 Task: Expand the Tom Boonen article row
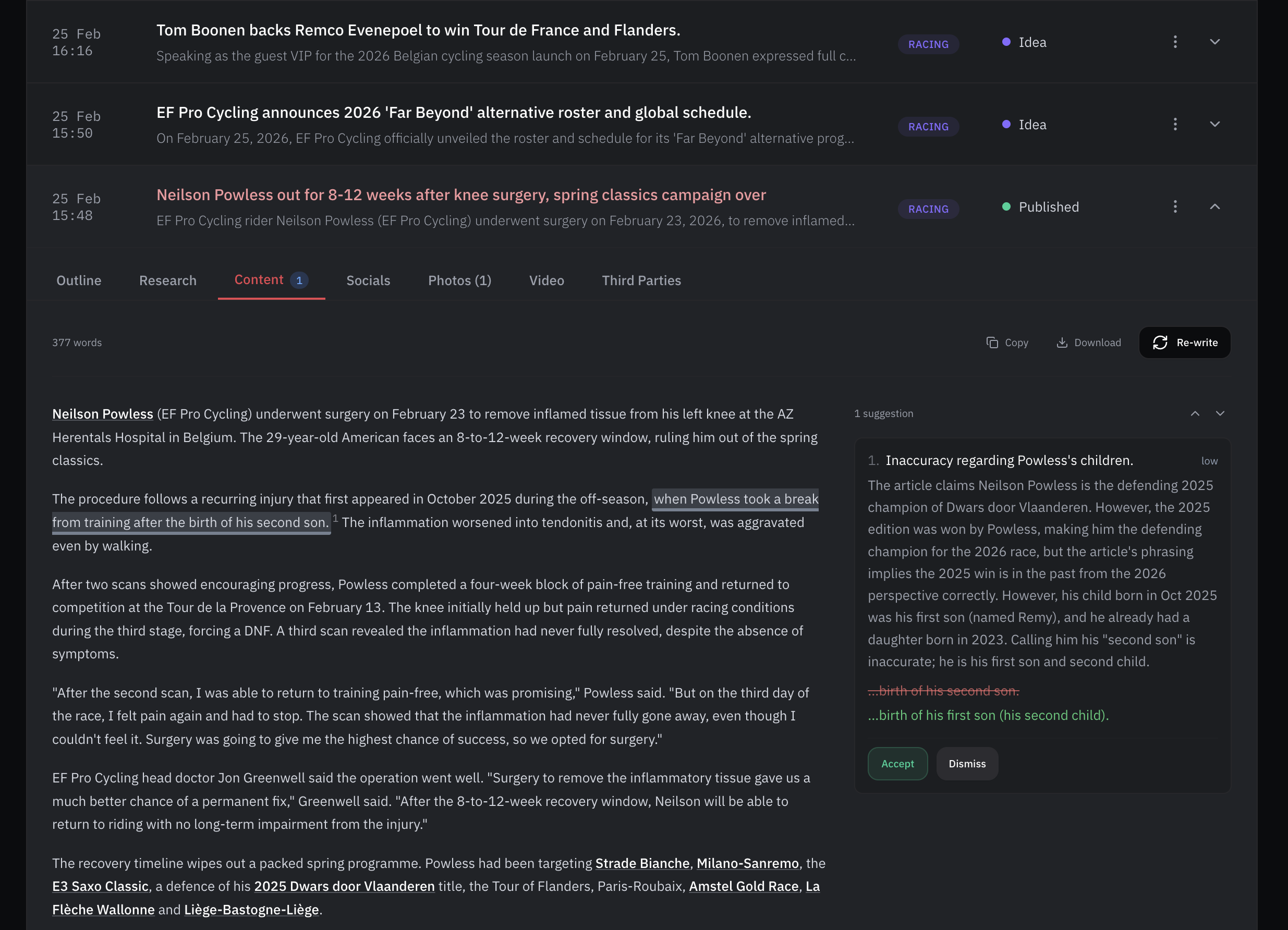(1216, 42)
